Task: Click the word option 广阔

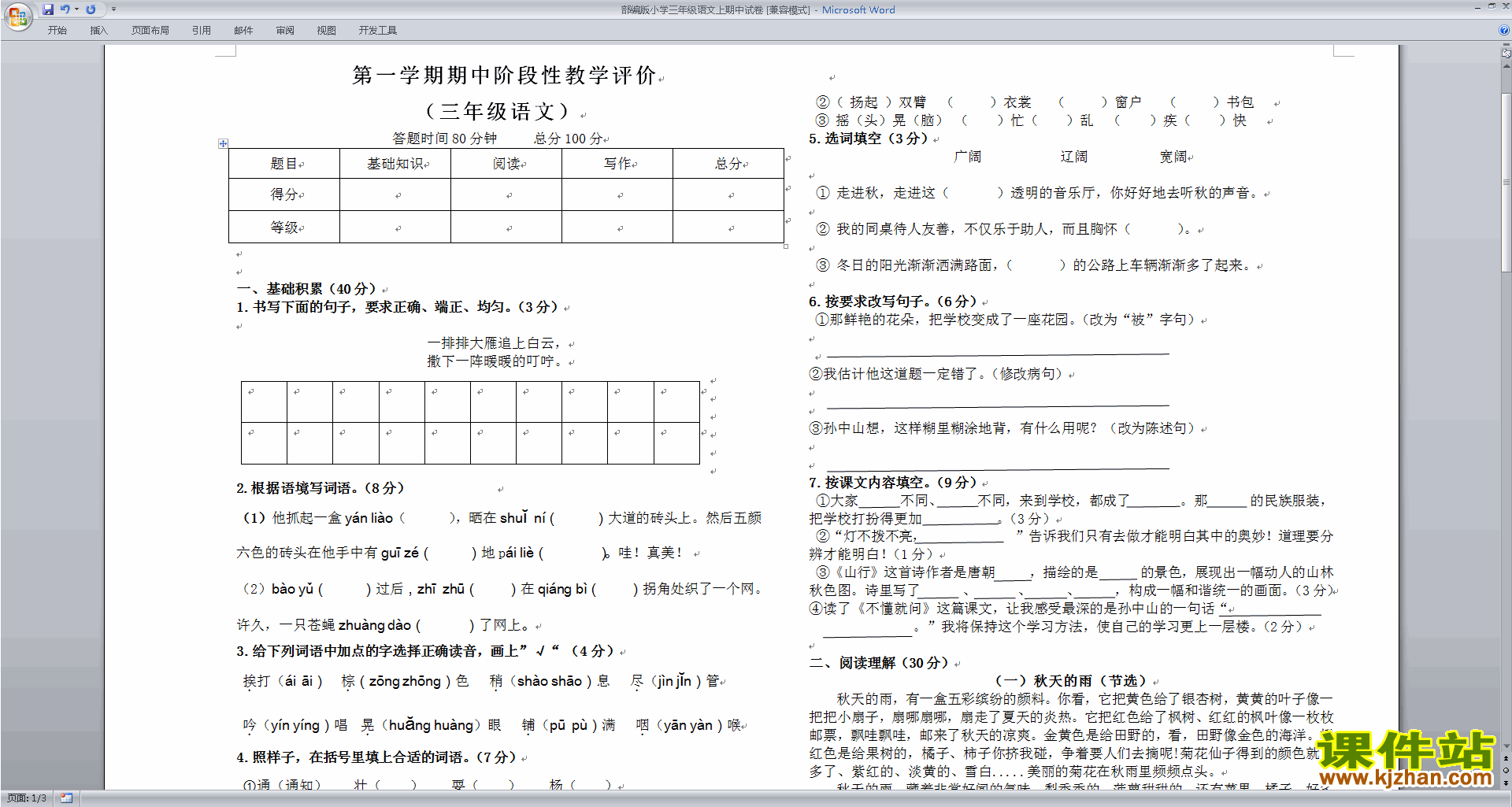Action: tap(968, 157)
